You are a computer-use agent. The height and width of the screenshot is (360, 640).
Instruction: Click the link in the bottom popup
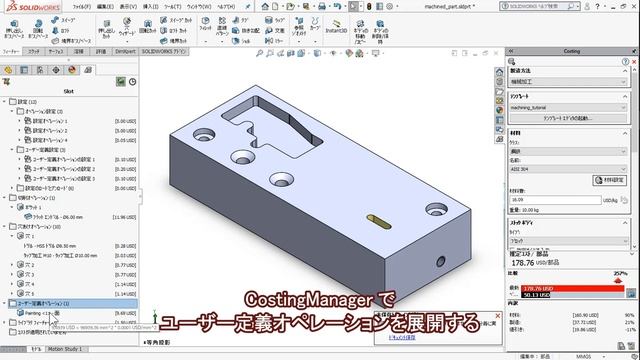(x=402, y=338)
